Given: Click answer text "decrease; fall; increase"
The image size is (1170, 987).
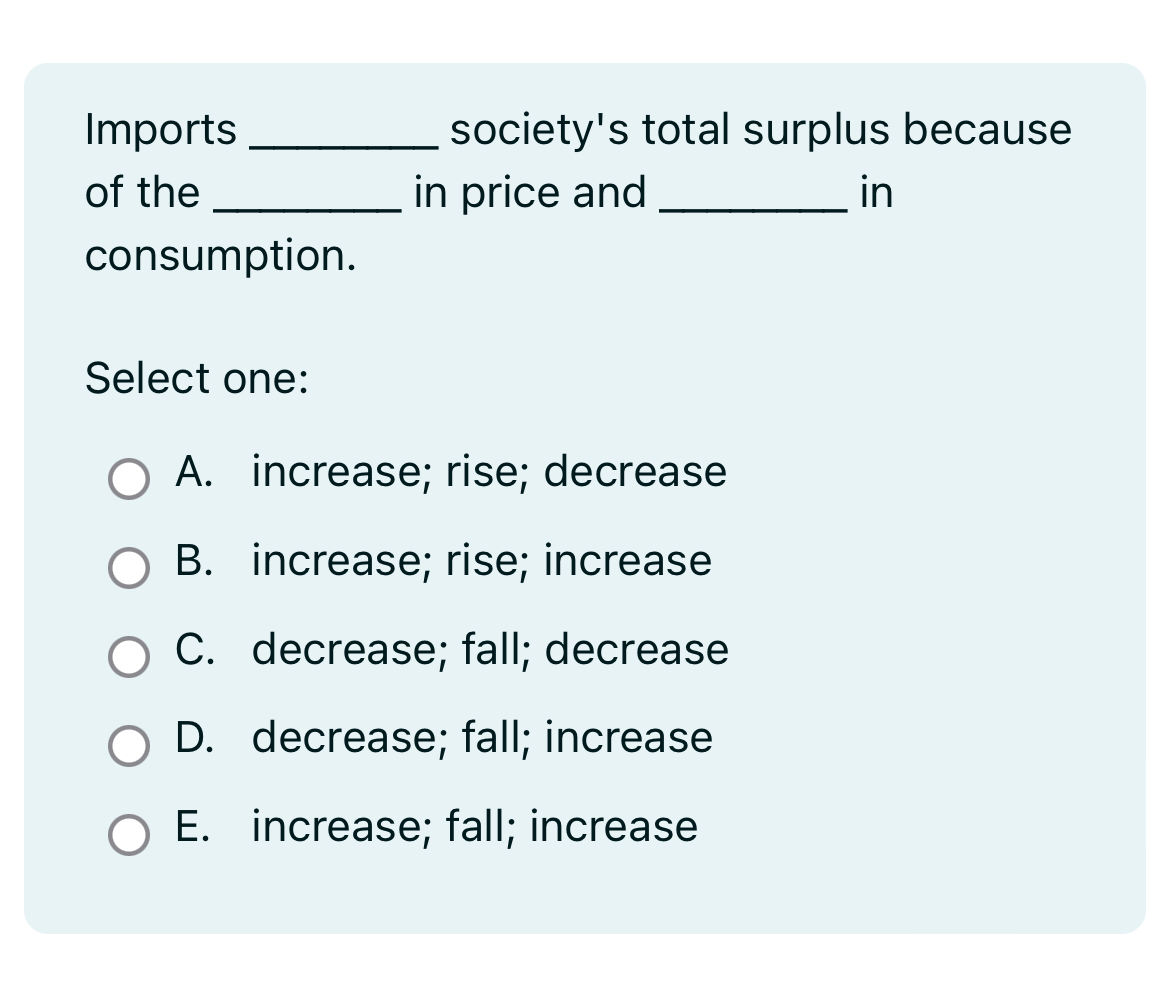Looking at the screenshot, I should click(x=482, y=739).
